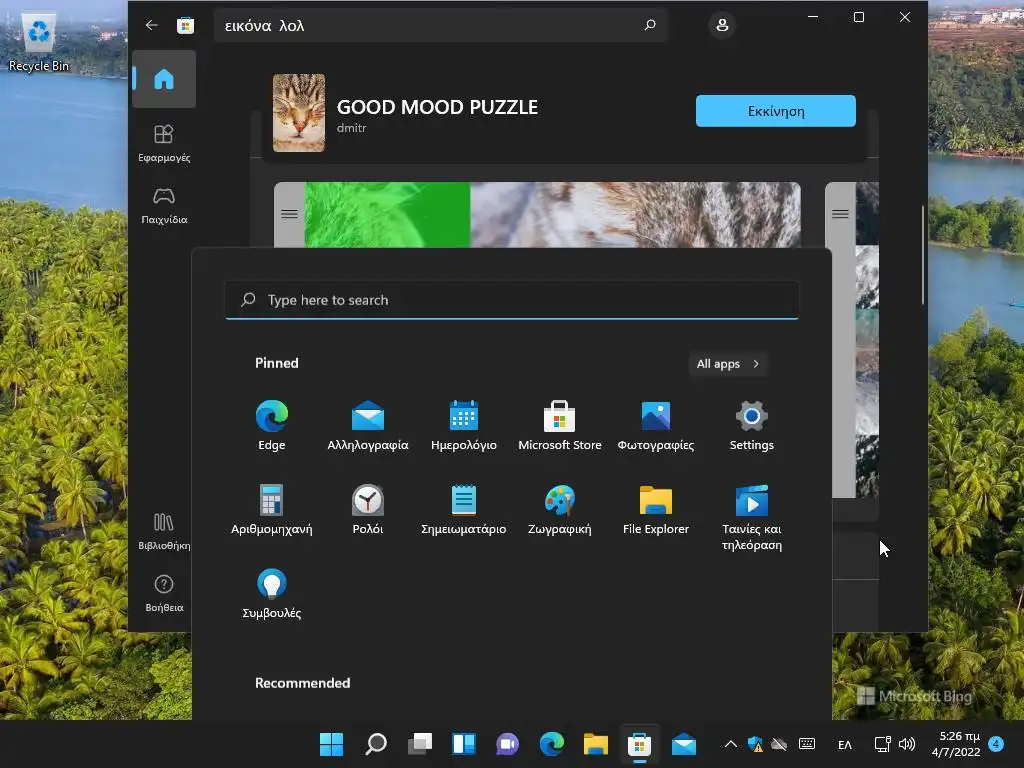Viewport: 1024px width, 768px height.
Task: Click the Εκκίνηση launch button
Action: 776,111
